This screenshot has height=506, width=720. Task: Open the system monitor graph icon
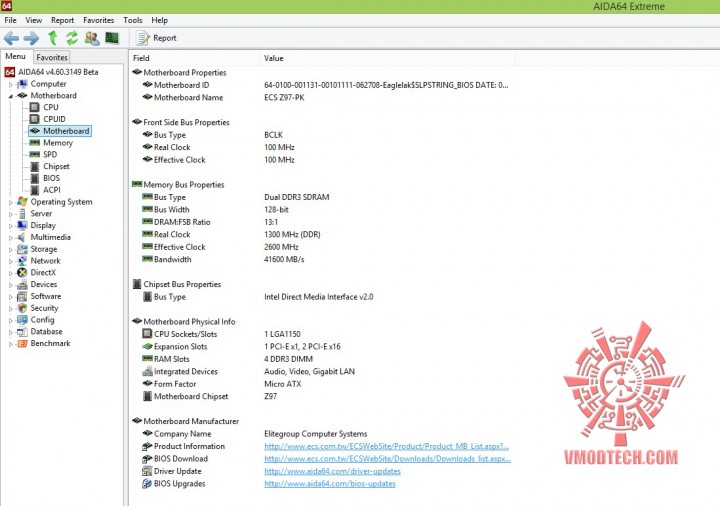click(112, 38)
